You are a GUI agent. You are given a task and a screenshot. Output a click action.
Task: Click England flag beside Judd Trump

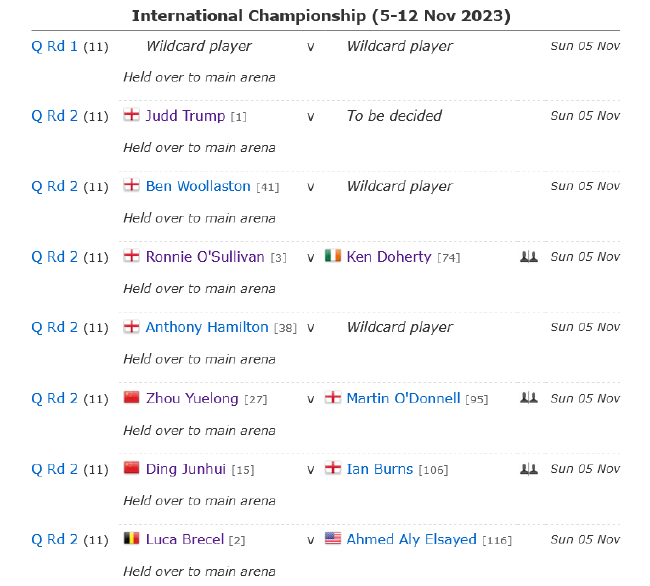(x=131, y=116)
